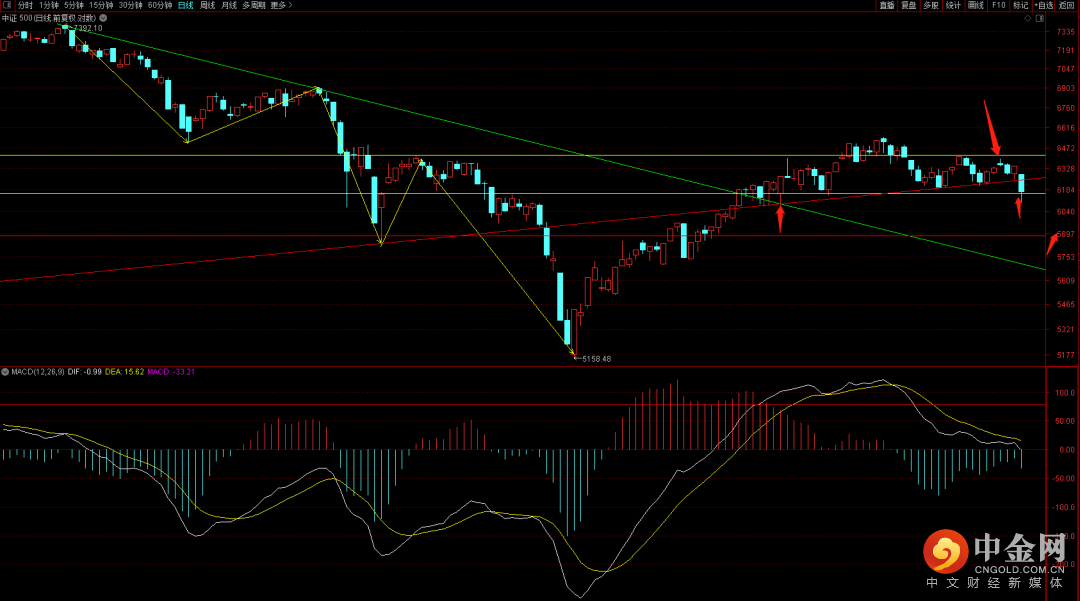The width and height of the screenshot is (1080, 601).
Task: Click the 5158.48 low price label
Action: pos(596,359)
